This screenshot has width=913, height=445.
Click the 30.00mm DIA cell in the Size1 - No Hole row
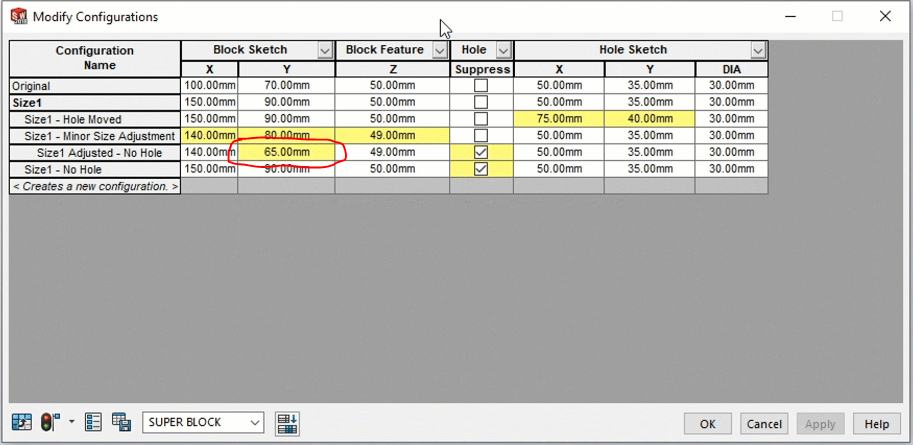pyautogui.click(x=731, y=170)
